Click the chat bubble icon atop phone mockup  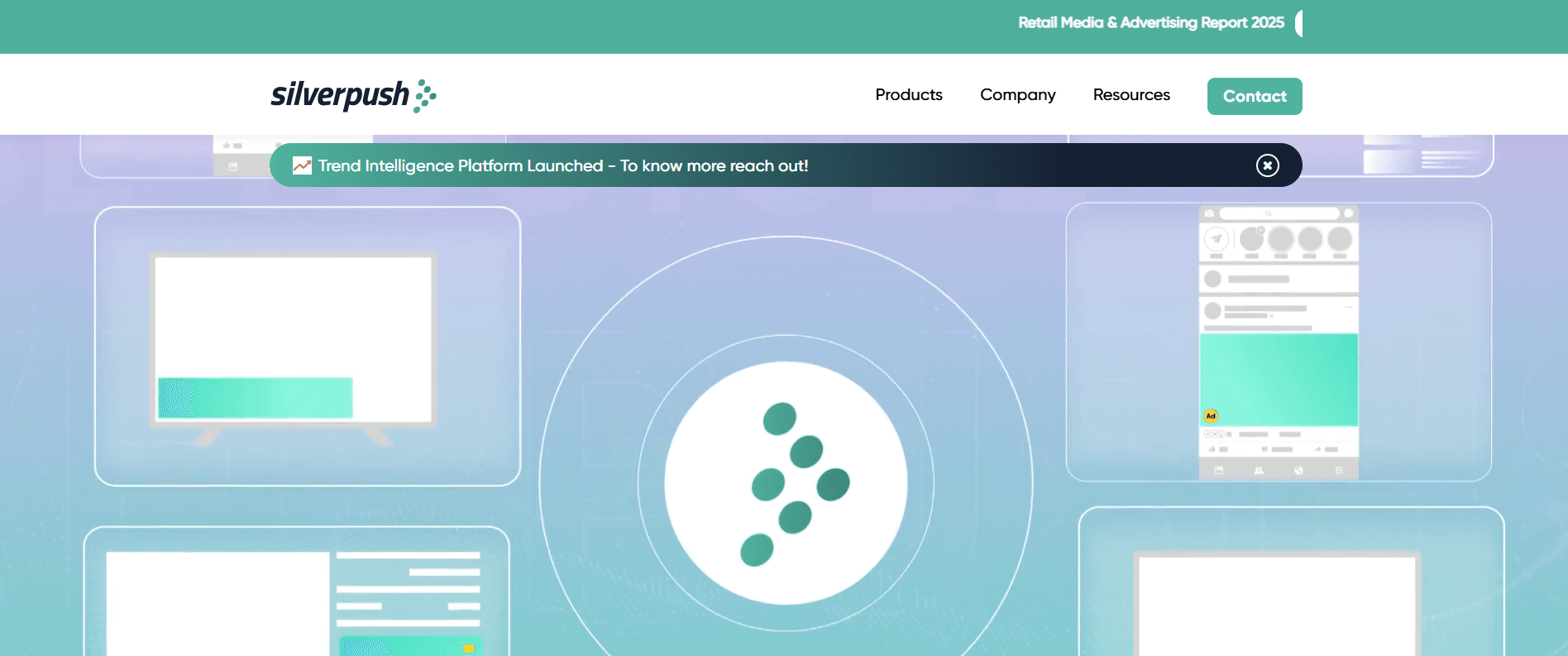point(1348,213)
